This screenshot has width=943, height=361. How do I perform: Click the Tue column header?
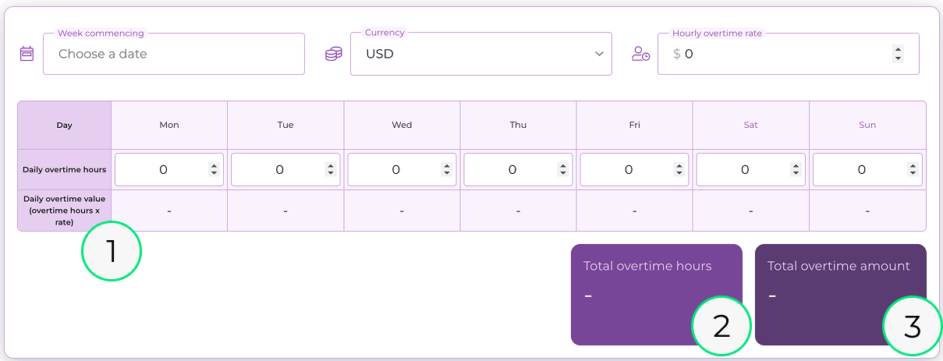coord(286,125)
